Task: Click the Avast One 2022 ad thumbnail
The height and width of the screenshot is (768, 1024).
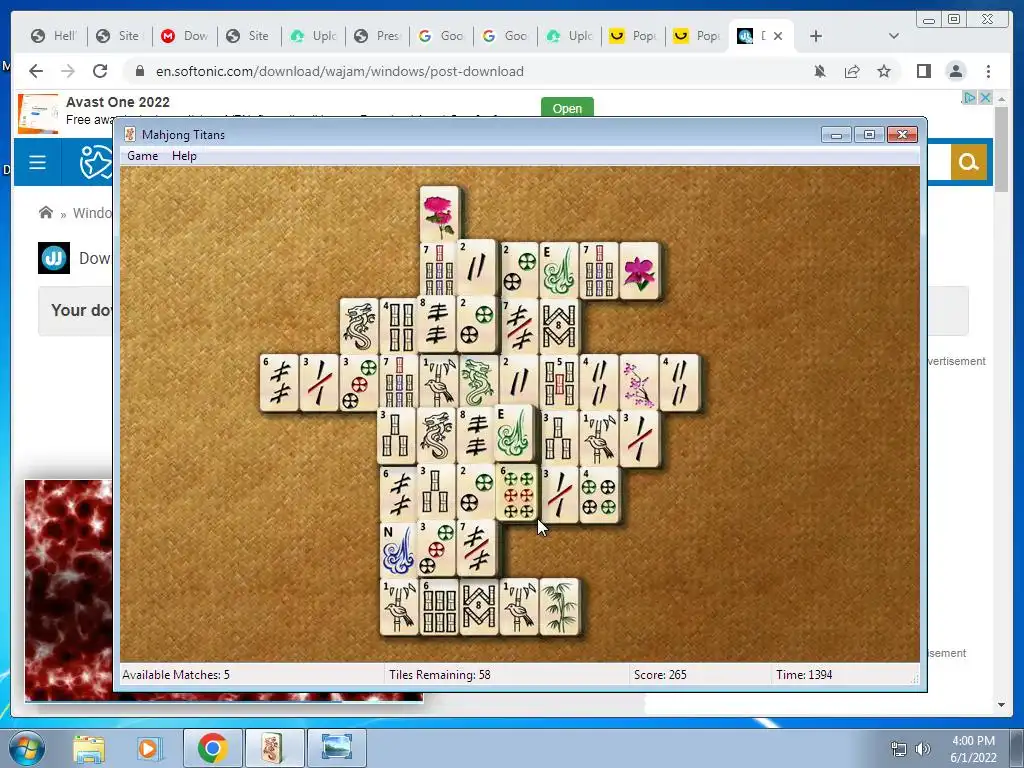Action: pos(38,114)
